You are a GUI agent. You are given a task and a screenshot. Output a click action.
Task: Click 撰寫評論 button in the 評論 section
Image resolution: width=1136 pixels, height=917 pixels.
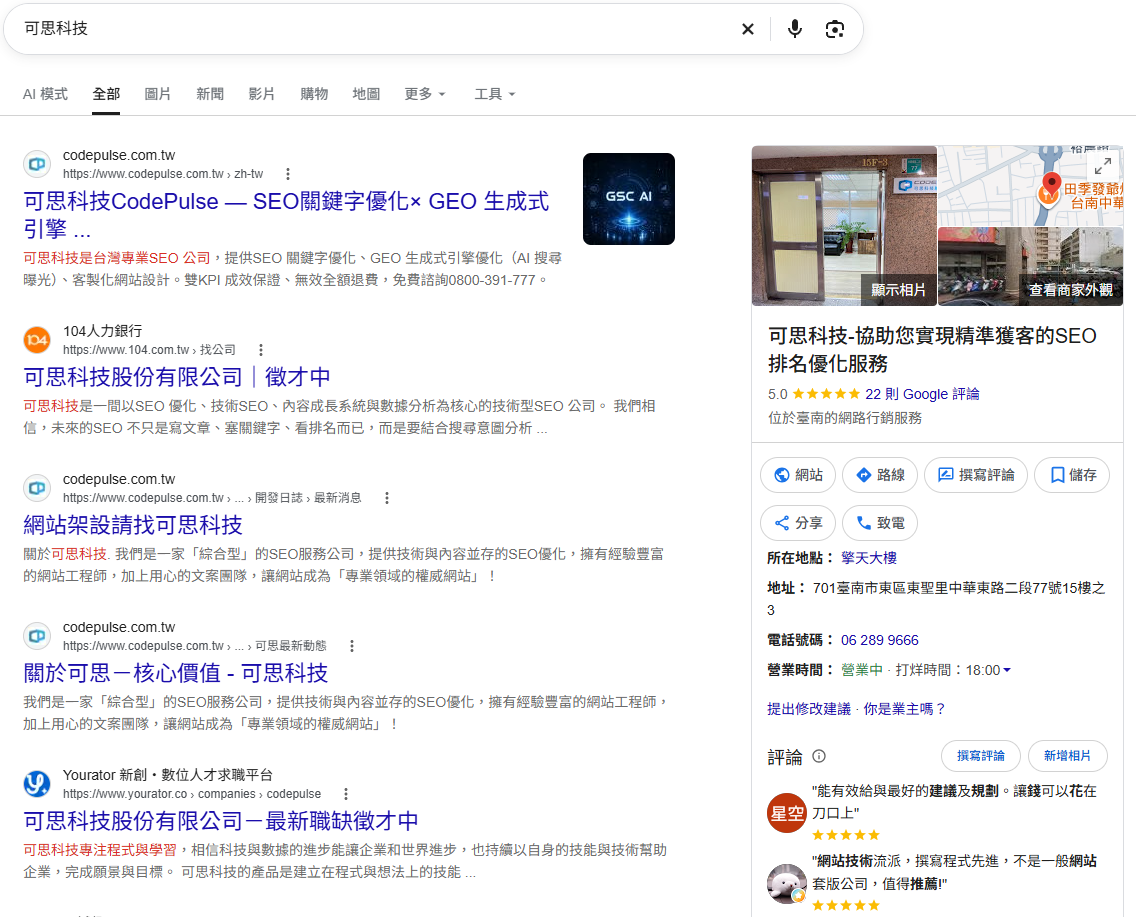pos(981,756)
